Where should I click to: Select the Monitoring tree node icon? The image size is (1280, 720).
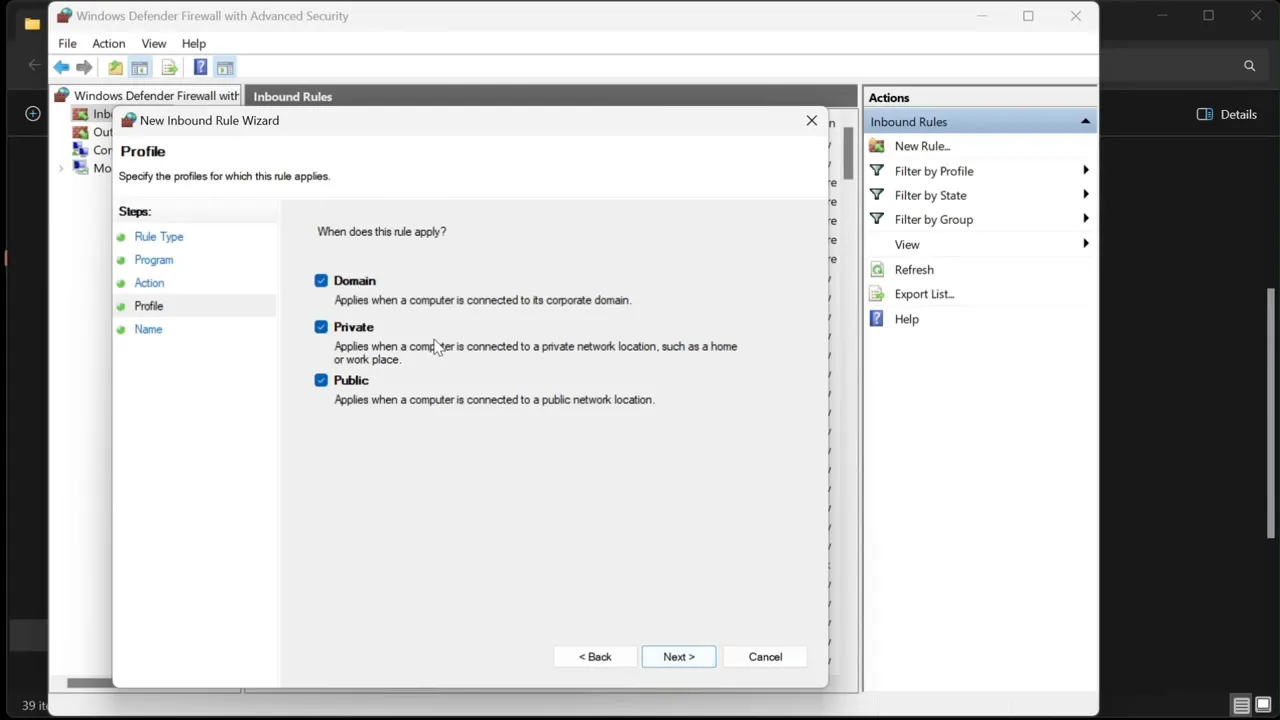(x=80, y=168)
